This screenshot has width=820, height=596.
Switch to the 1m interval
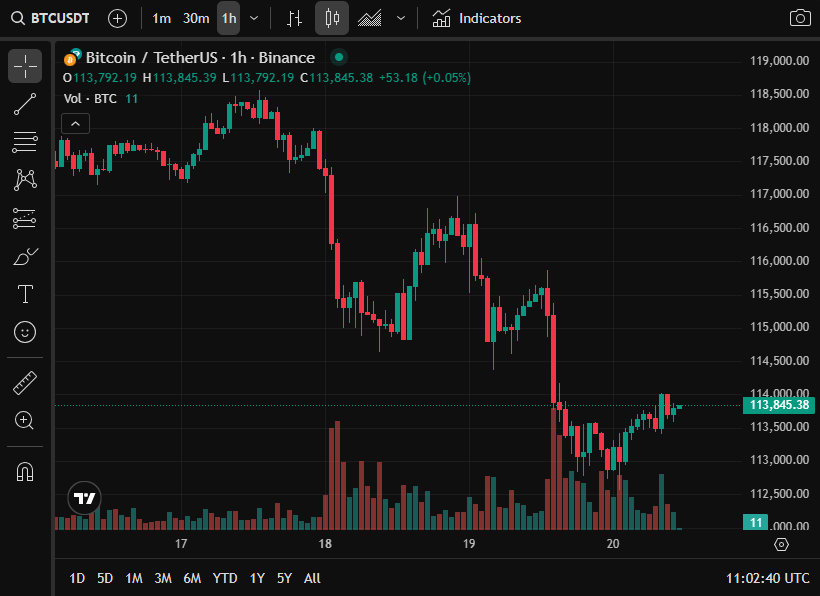click(x=162, y=18)
